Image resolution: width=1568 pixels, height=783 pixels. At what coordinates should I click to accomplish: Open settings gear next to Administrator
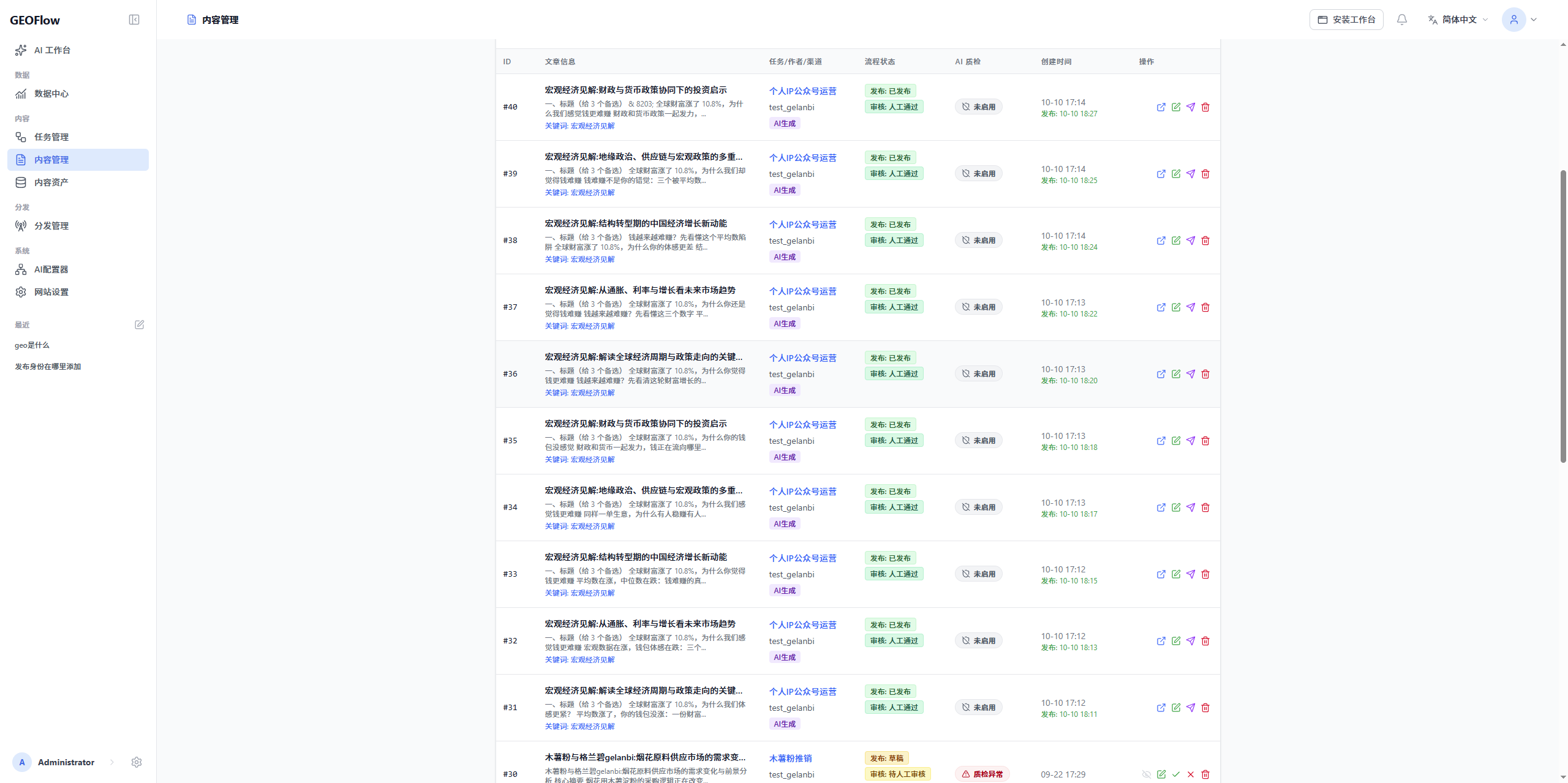(136, 762)
